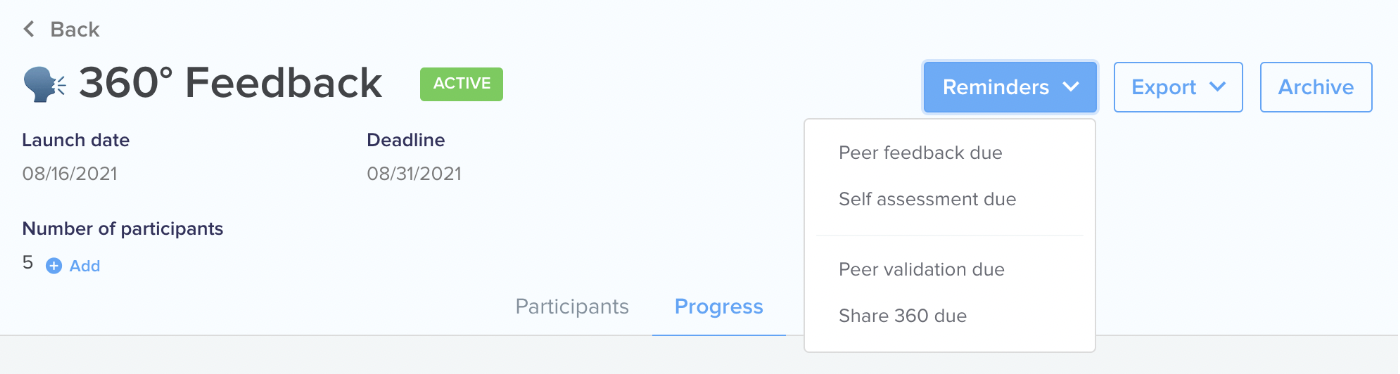
Task: Switch to the Participants tab
Action: [x=572, y=306]
